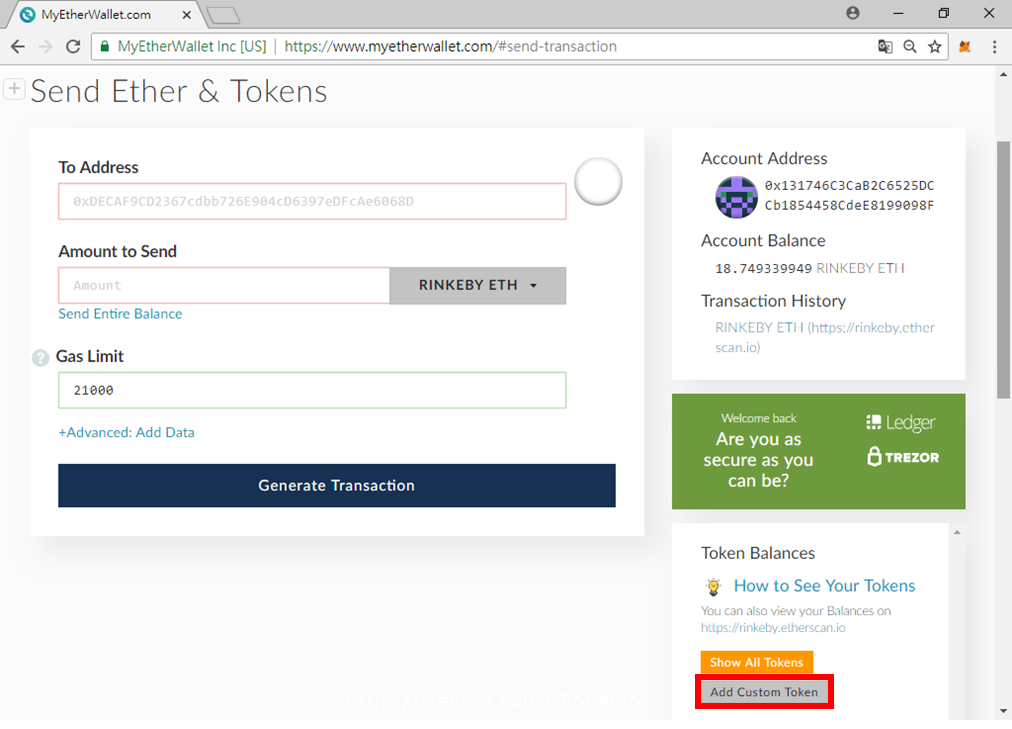Click the green secure padlock icon
The width and height of the screenshot is (1012, 729).
click(104, 46)
